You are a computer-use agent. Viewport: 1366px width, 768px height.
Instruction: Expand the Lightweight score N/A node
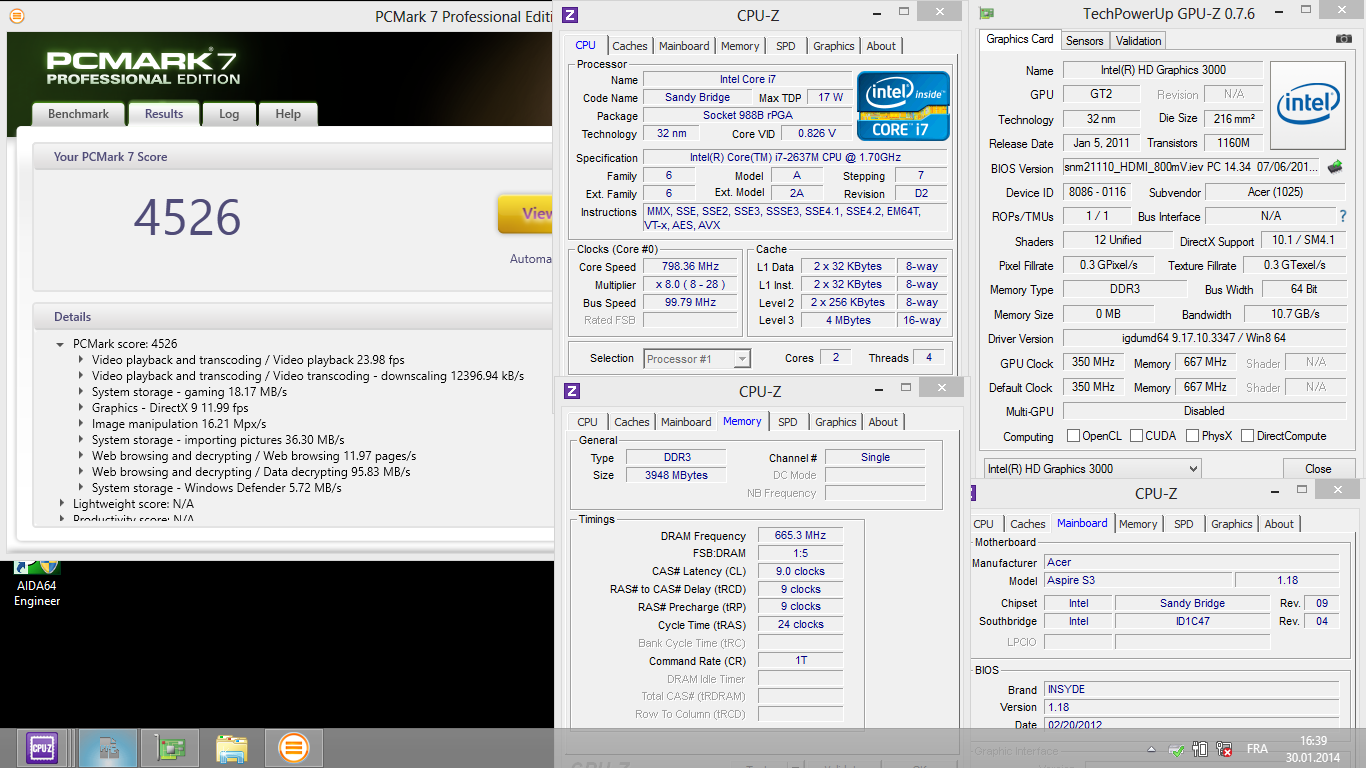click(61, 504)
